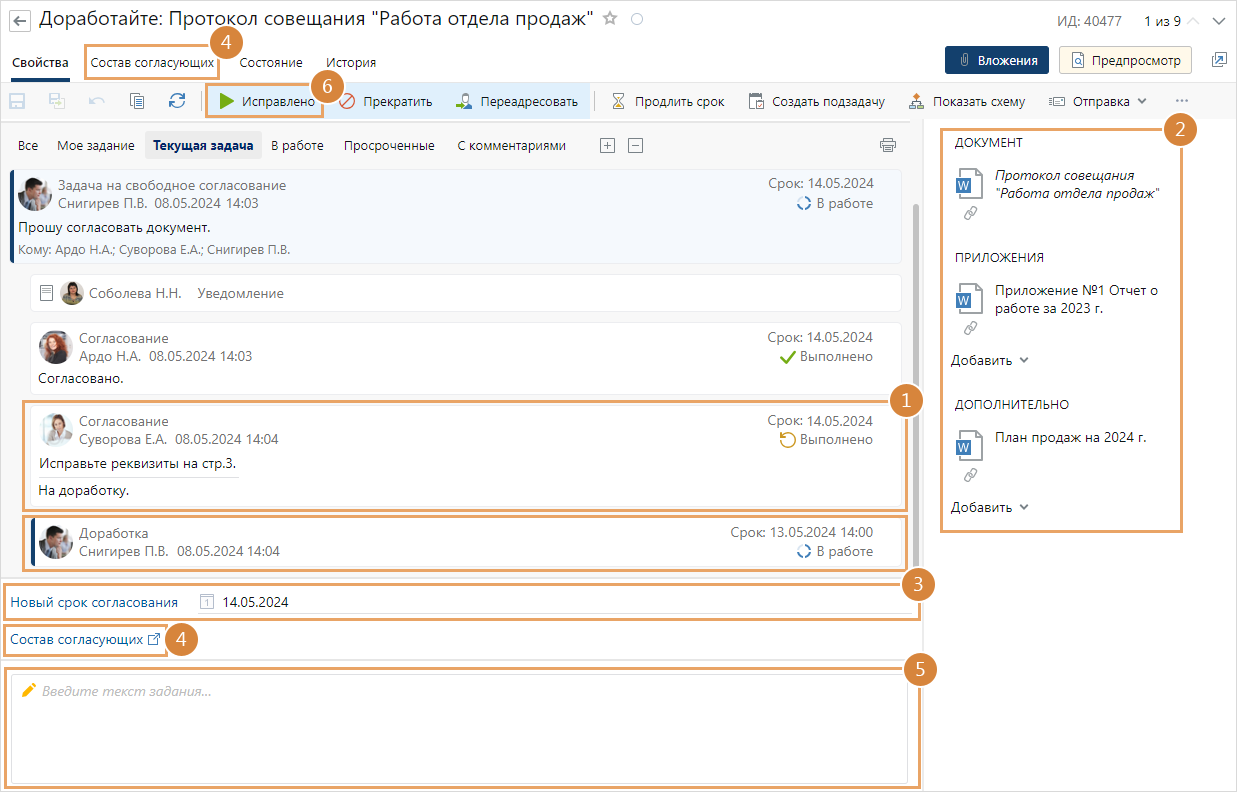Expand 'Добавить' under Приложения

point(989,360)
